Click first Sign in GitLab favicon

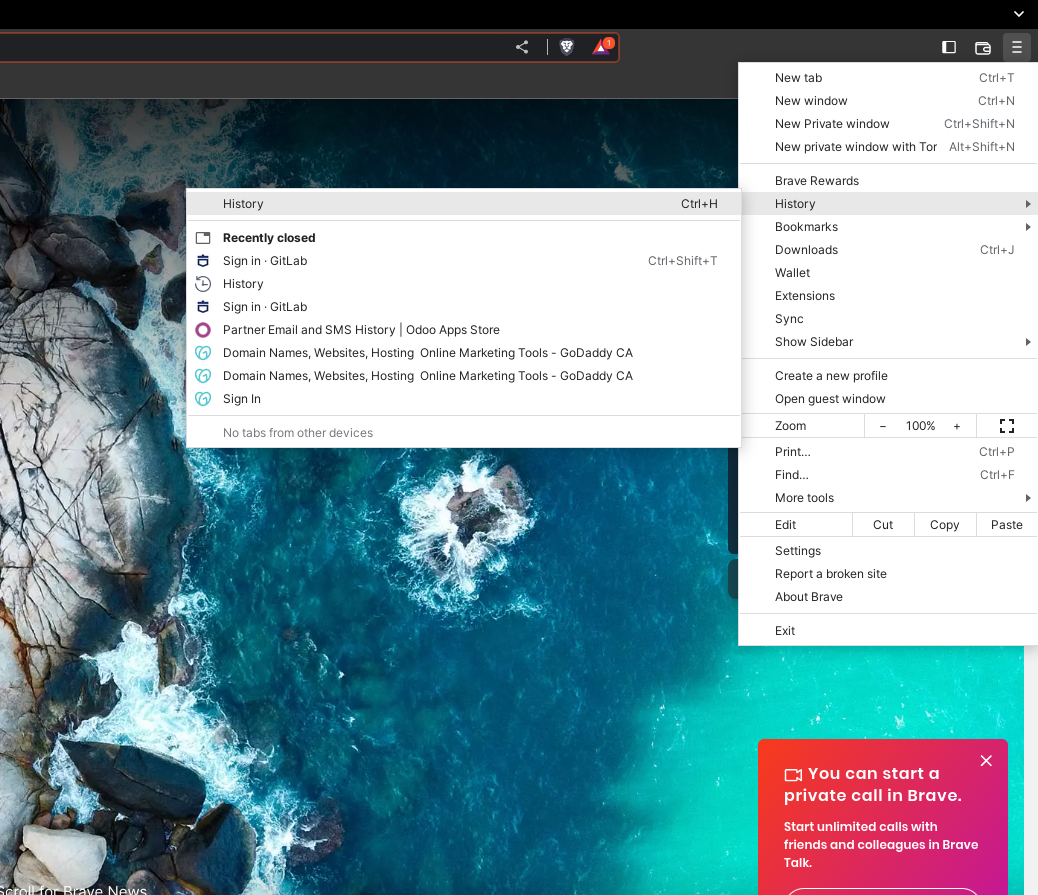tap(203, 261)
